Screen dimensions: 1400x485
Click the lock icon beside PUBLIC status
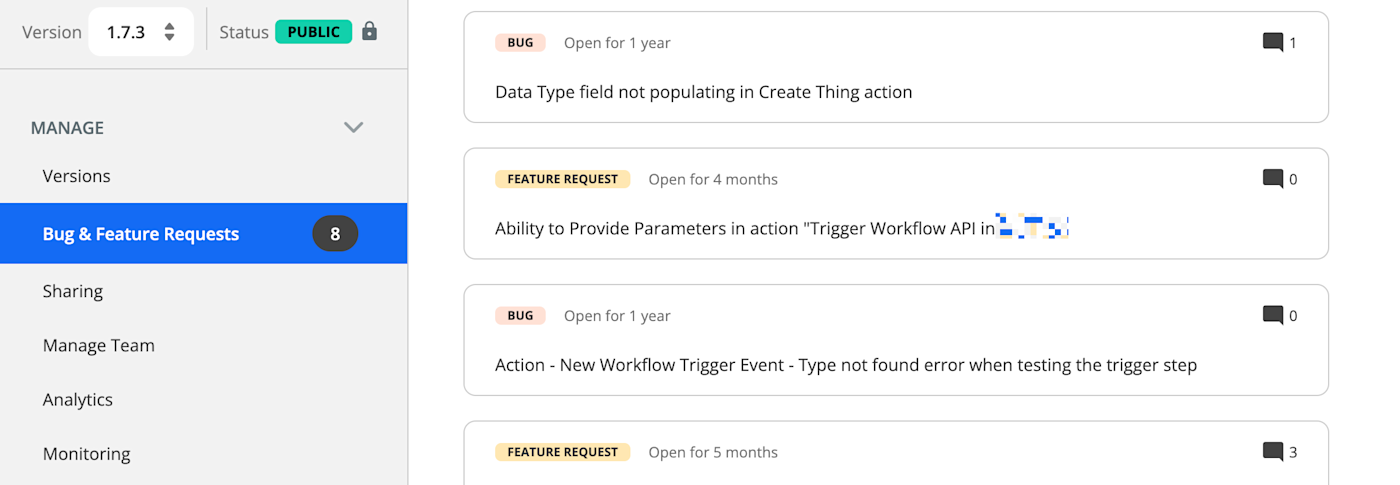(369, 31)
